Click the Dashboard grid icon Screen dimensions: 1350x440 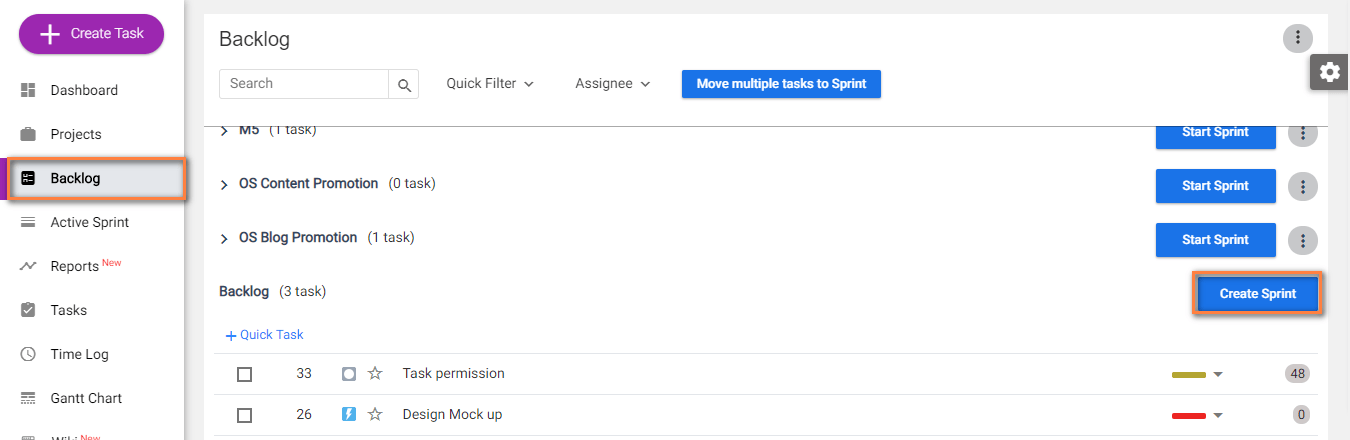coord(28,90)
